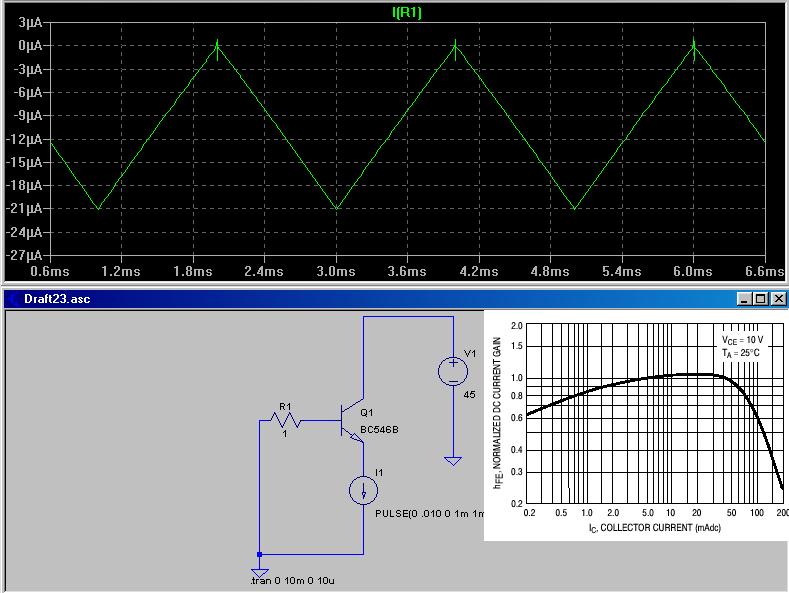This screenshot has width=789, height=593.
Task: Click the Q1 label
Action: 367,412
